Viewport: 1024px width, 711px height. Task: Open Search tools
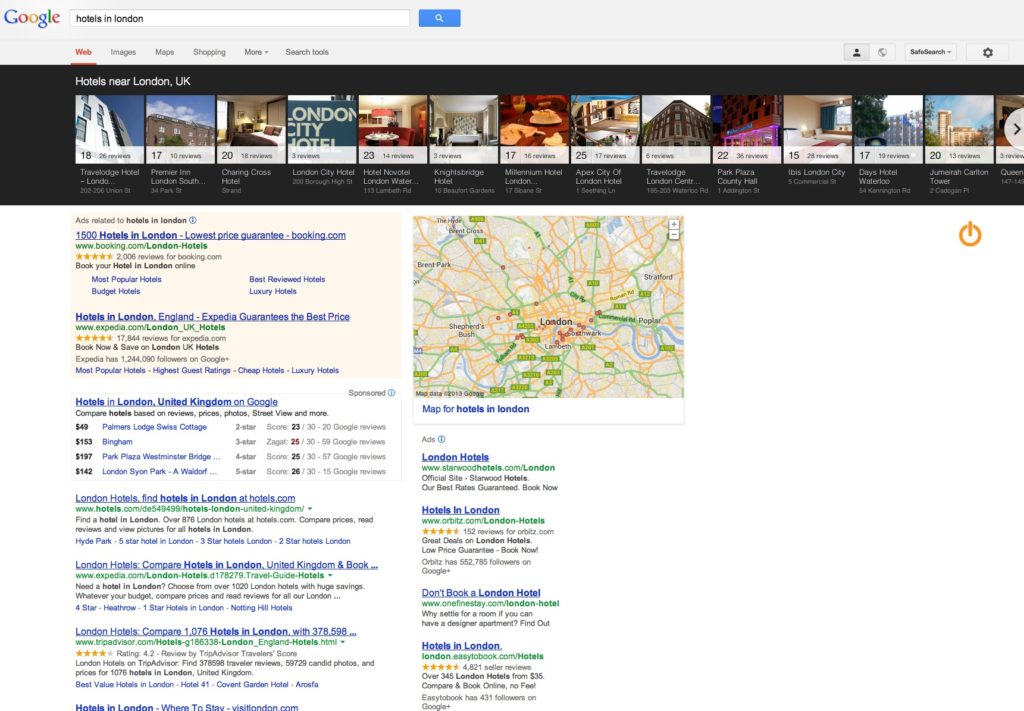pyautogui.click(x=307, y=52)
